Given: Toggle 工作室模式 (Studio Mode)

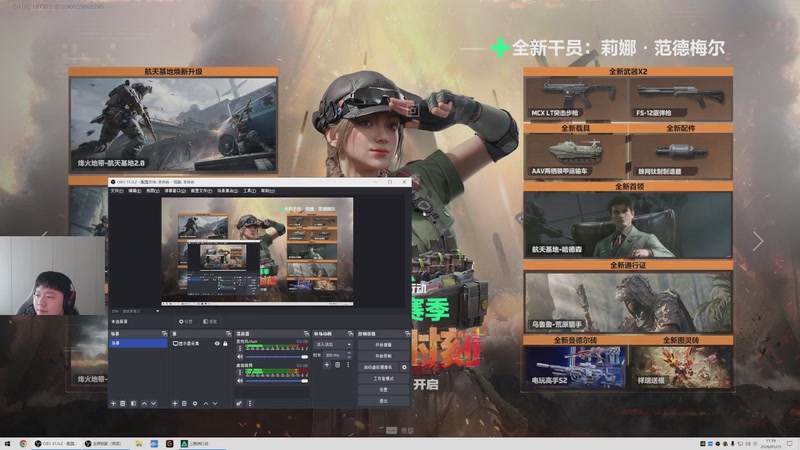Looking at the screenshot, I should coord(383,378).
